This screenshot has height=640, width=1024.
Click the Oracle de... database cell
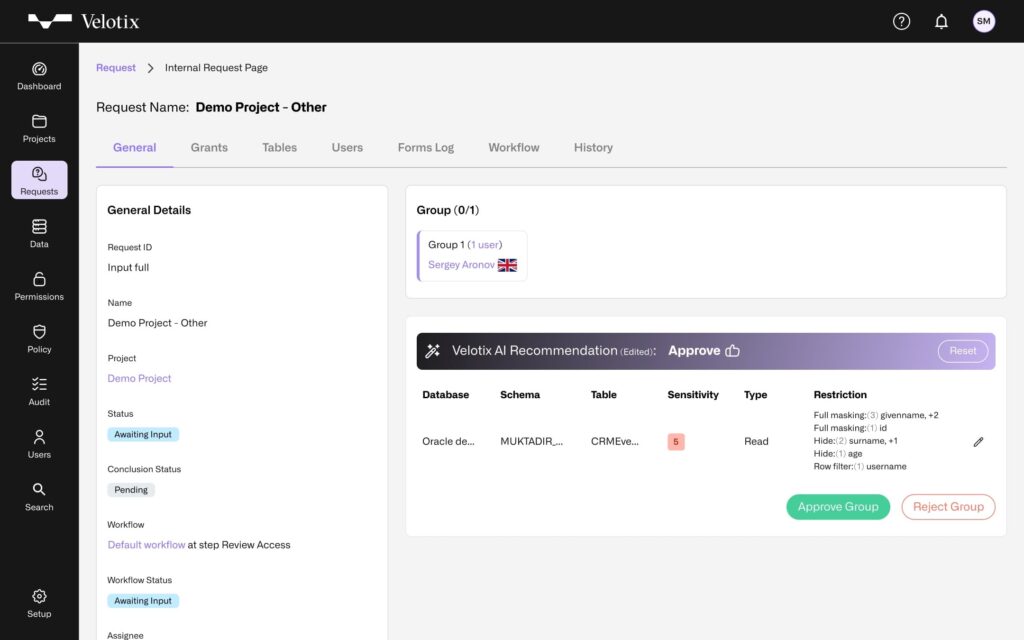tap(448, 441)
